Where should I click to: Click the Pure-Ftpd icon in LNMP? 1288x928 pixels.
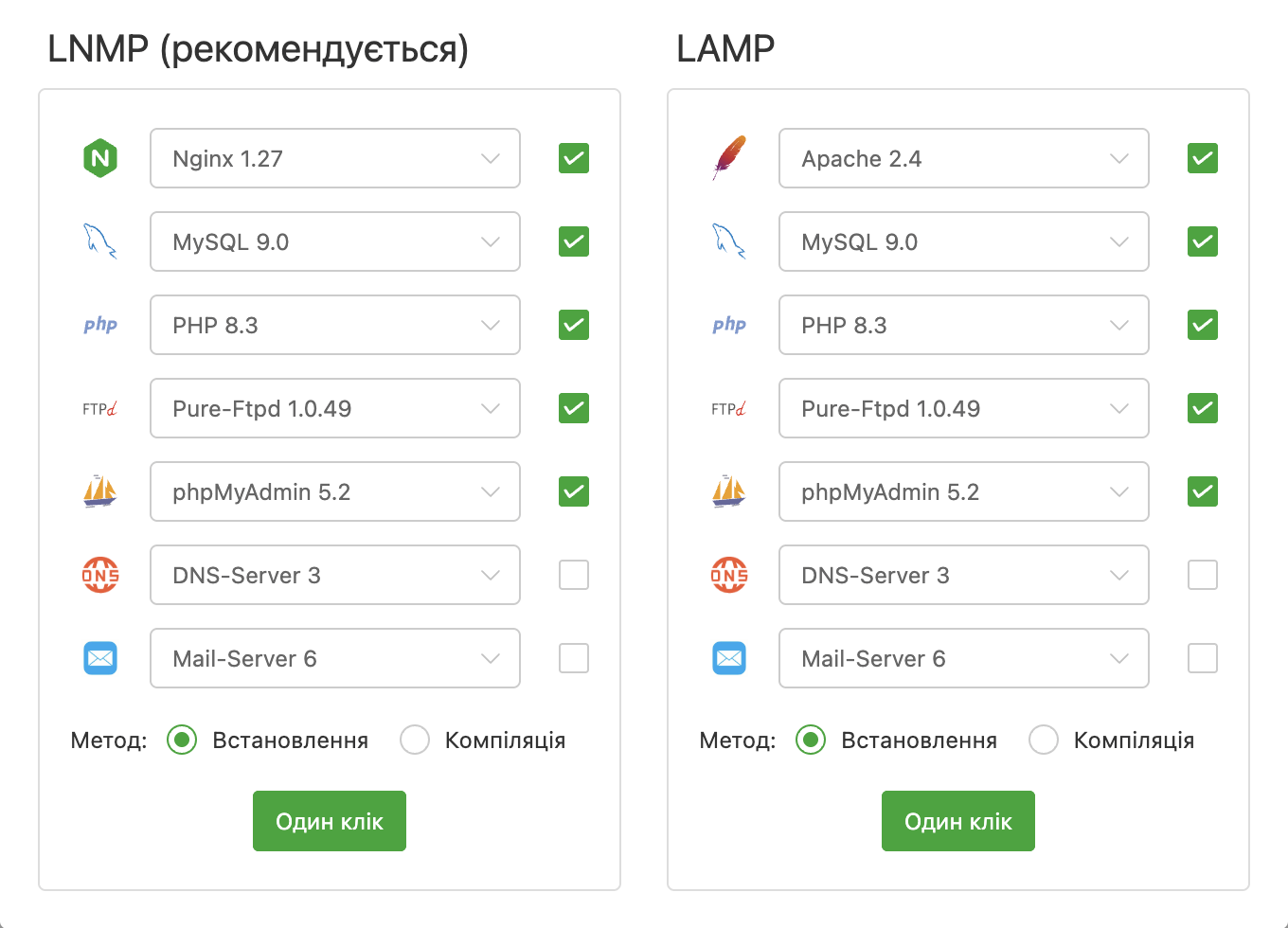(100, 408)
